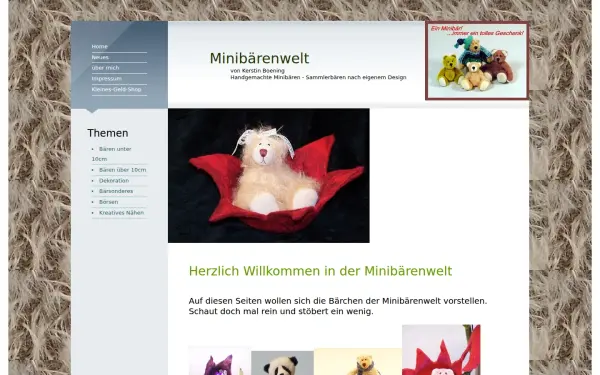The width and height of the screenshot is (600, 375).
Task: Open the über mich page
Action: [105, 68]
